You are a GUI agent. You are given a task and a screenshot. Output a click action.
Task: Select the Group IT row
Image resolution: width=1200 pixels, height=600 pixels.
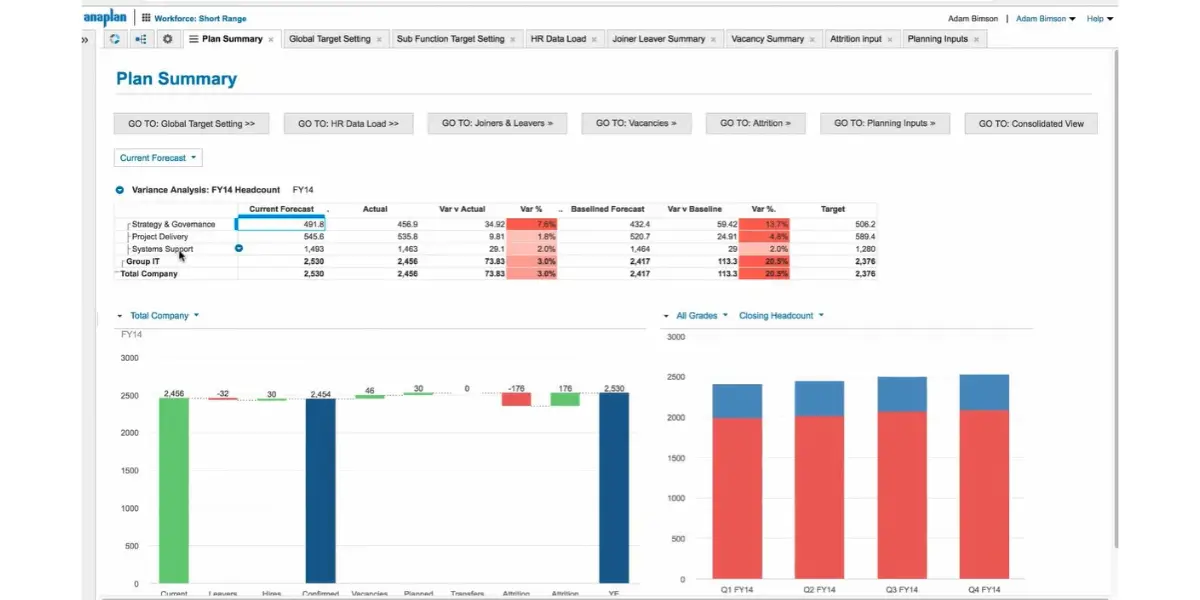click(495, 261)
